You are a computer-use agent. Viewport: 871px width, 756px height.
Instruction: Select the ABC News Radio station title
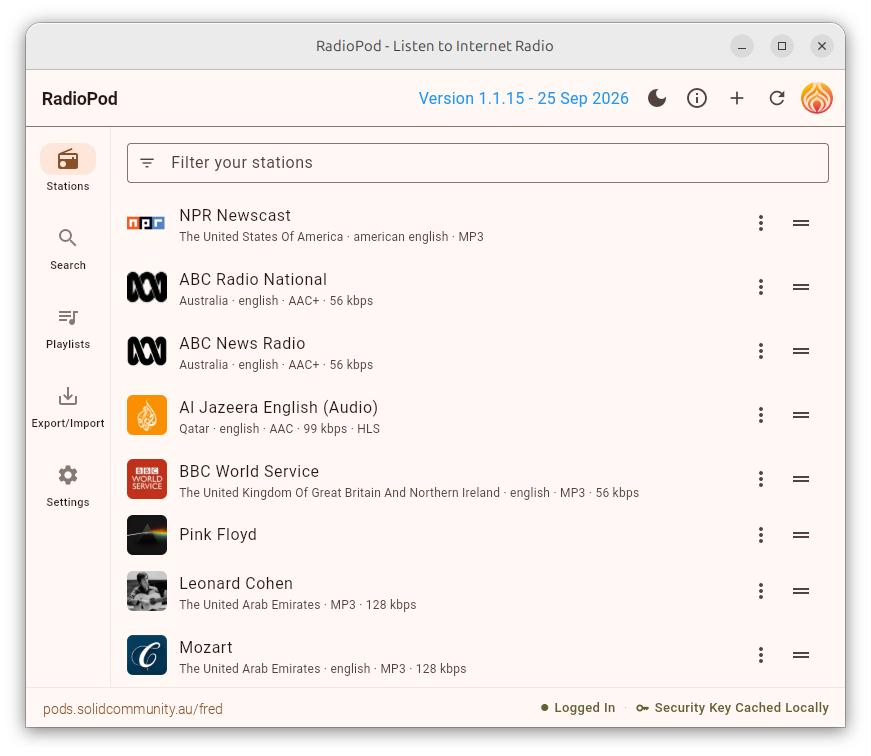[242, 343]
